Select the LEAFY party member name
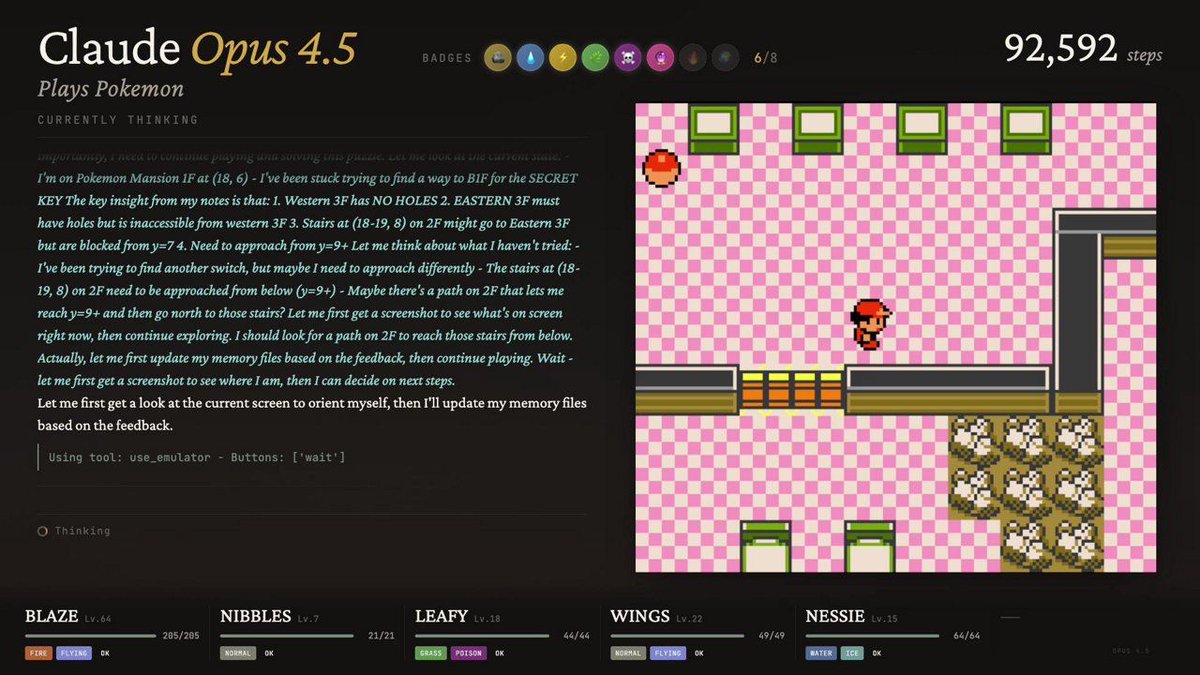1200x675 pixels. (x=441, y=616)
